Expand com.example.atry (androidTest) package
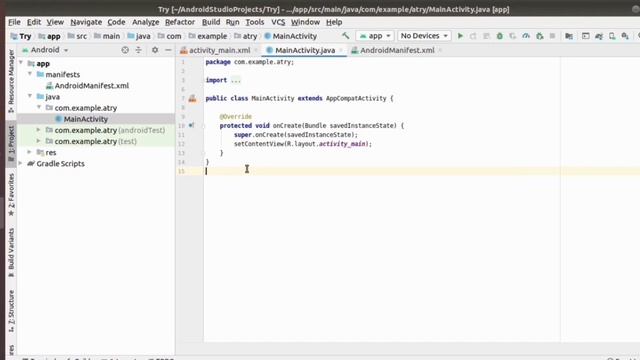The width and height of the screenshot is (640, 360). pos(38,130)
